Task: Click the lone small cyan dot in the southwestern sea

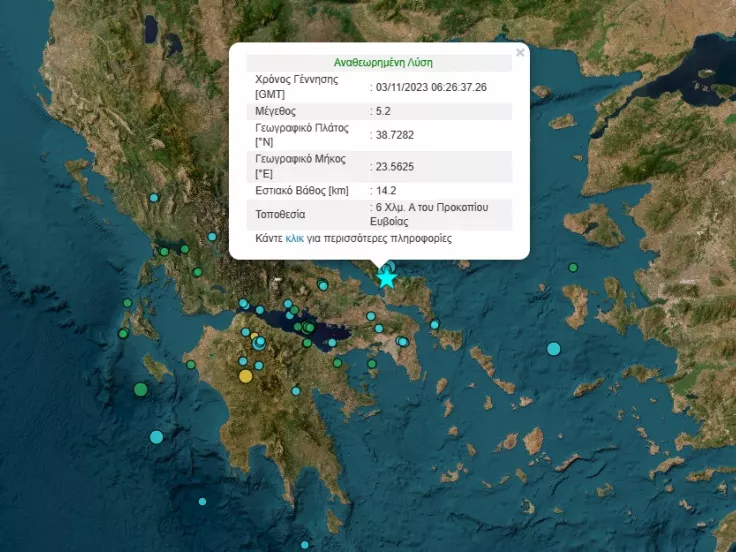Action: pyautogui.click(x=202, y=502)
